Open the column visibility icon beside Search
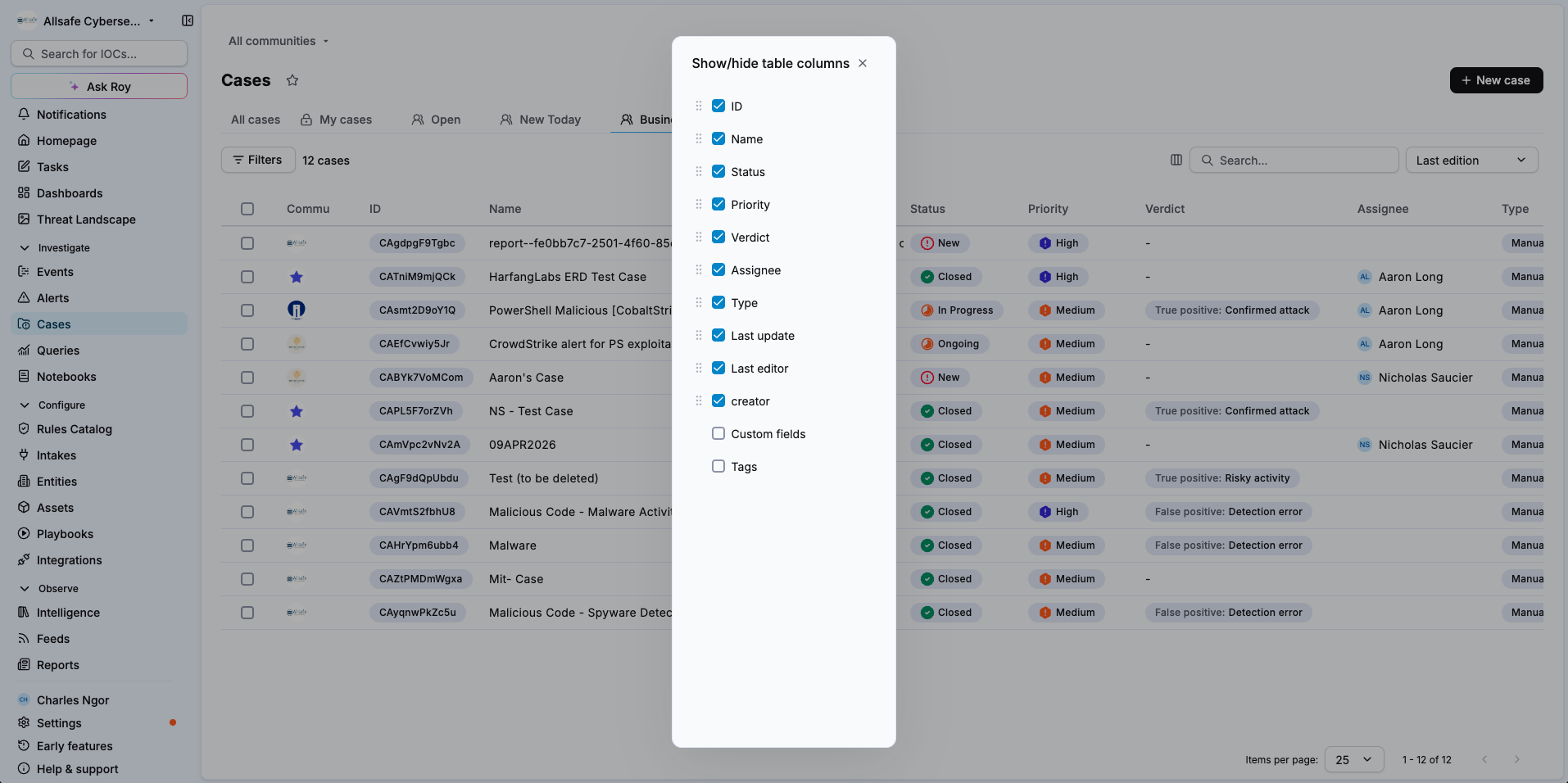The height and width of the screenshot is (783, 1568). click(1176, 160)
